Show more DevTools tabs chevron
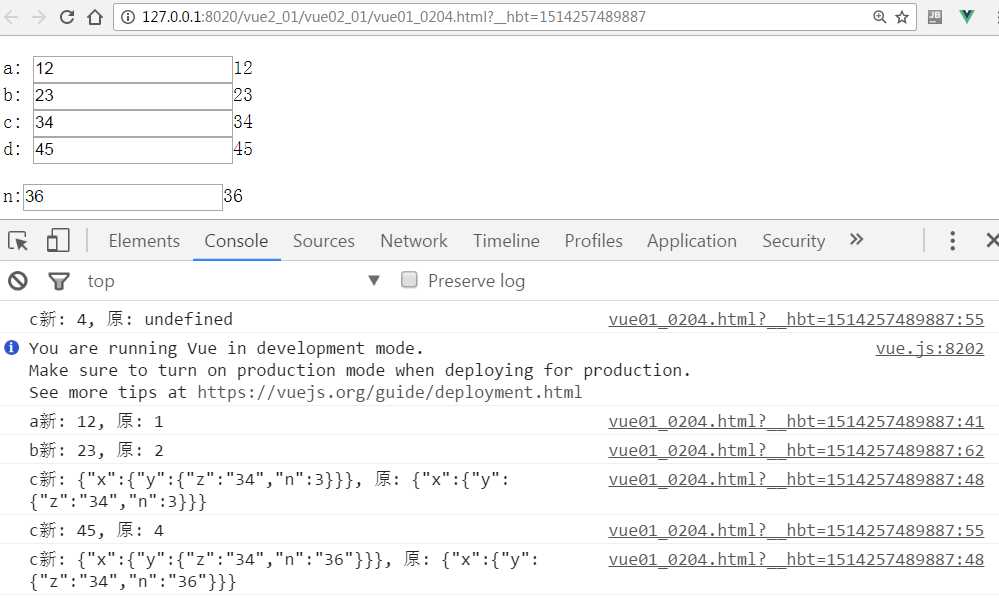The height and width of the screenshot is (598, 999). tap(856, 239)
